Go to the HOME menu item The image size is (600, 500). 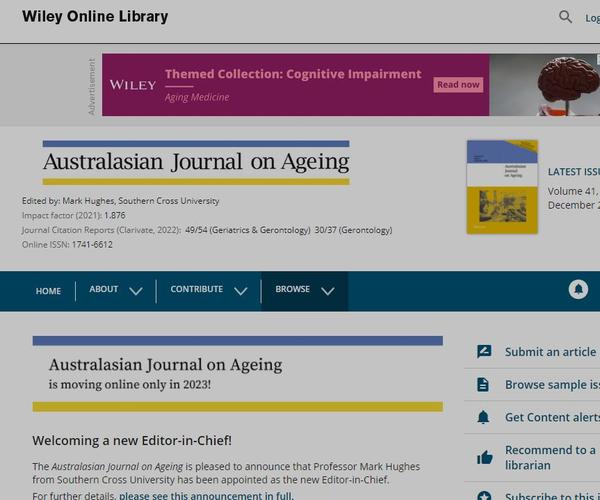pos(48,291)
